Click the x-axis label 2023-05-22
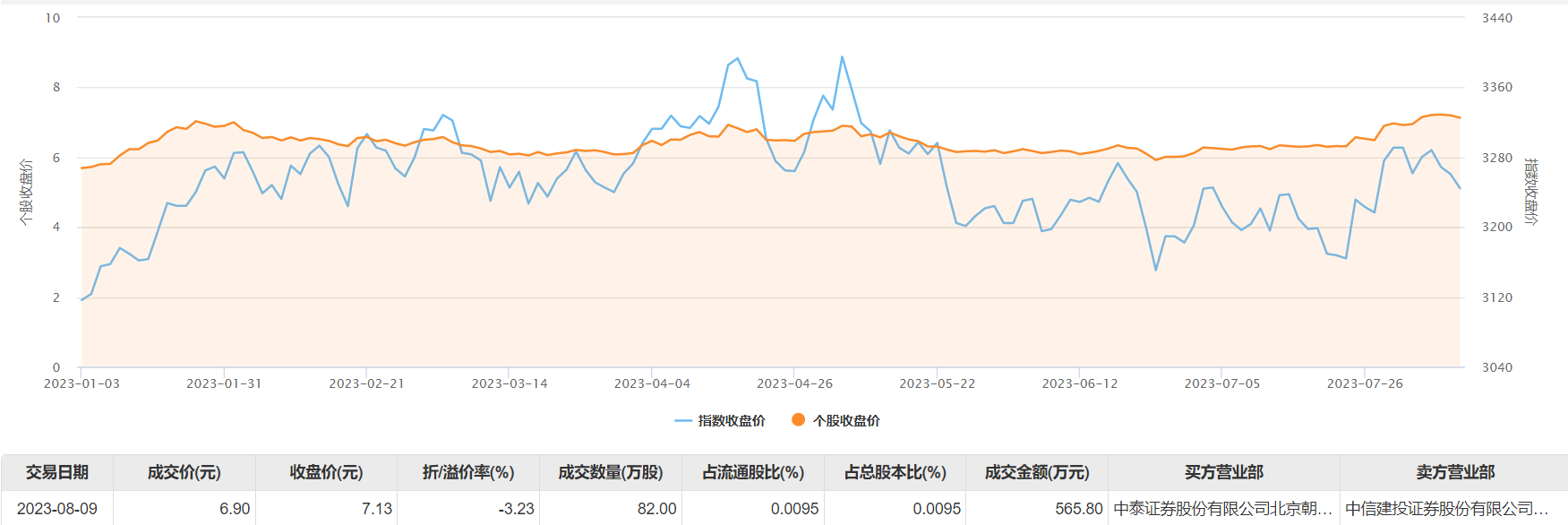 pos(937,383)
